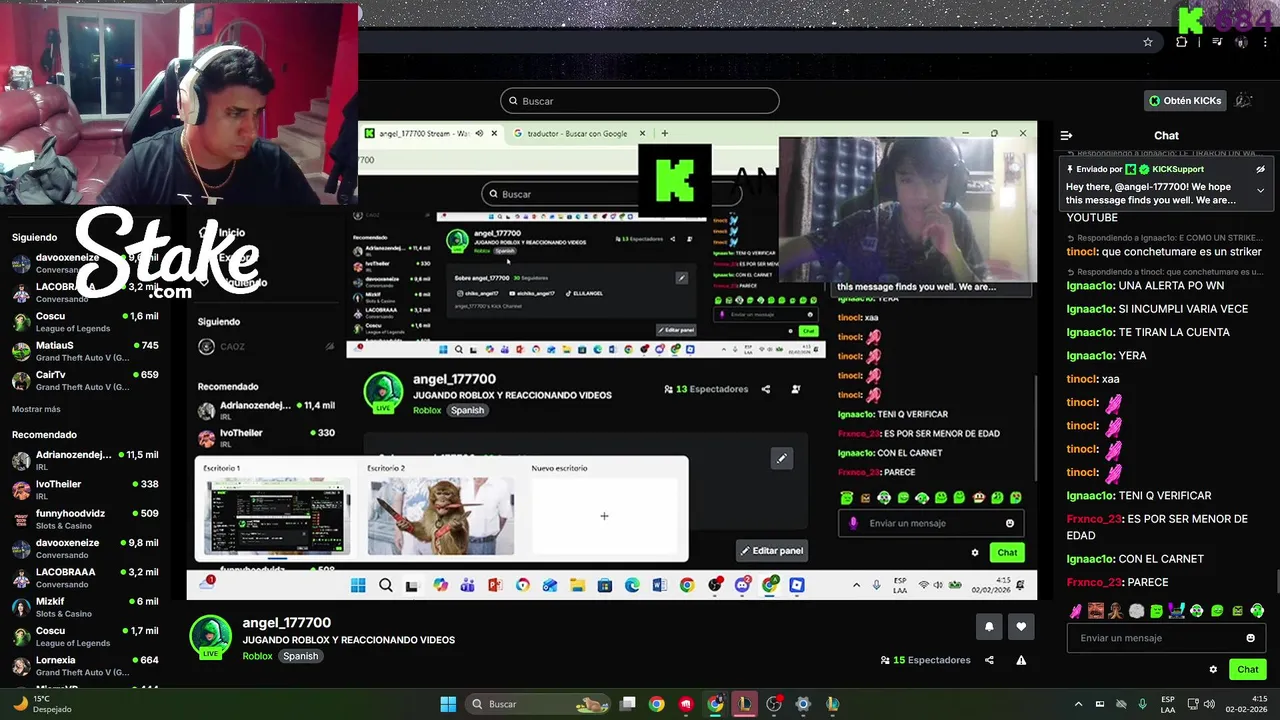This screenshot has height=720, width=1280.
Task: Switch to traductor tab in streamed browser
Action: 577,133
